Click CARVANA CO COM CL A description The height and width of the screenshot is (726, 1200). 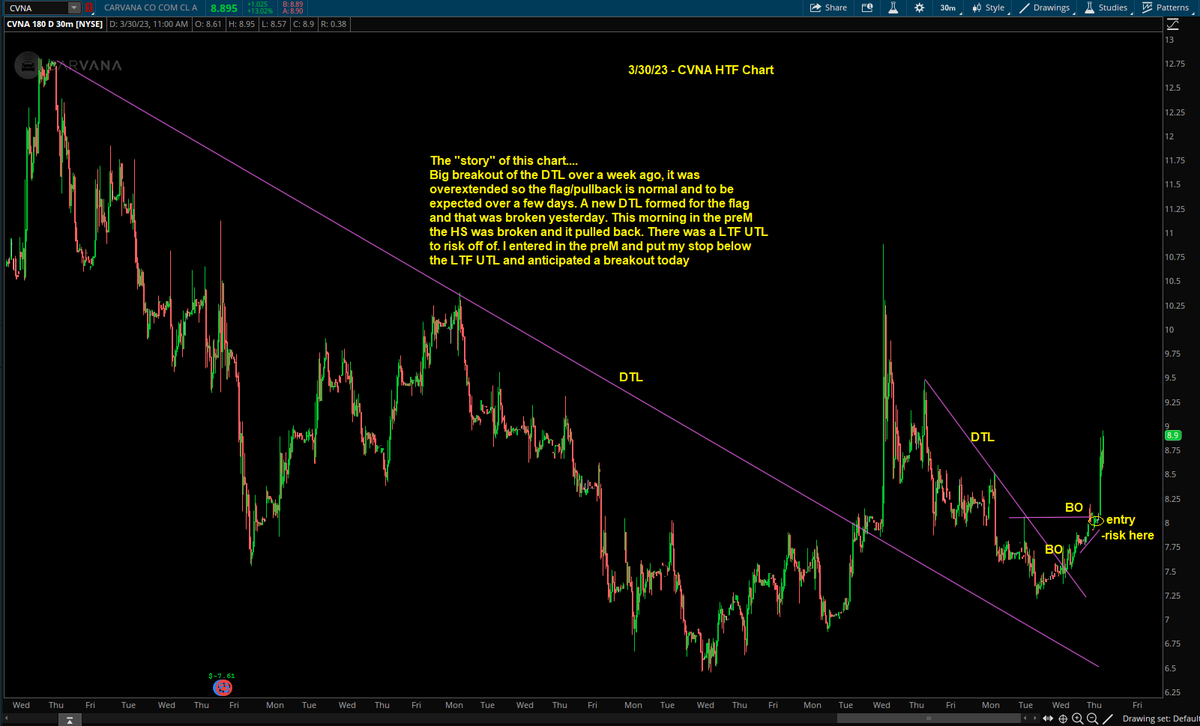point(150,8)
